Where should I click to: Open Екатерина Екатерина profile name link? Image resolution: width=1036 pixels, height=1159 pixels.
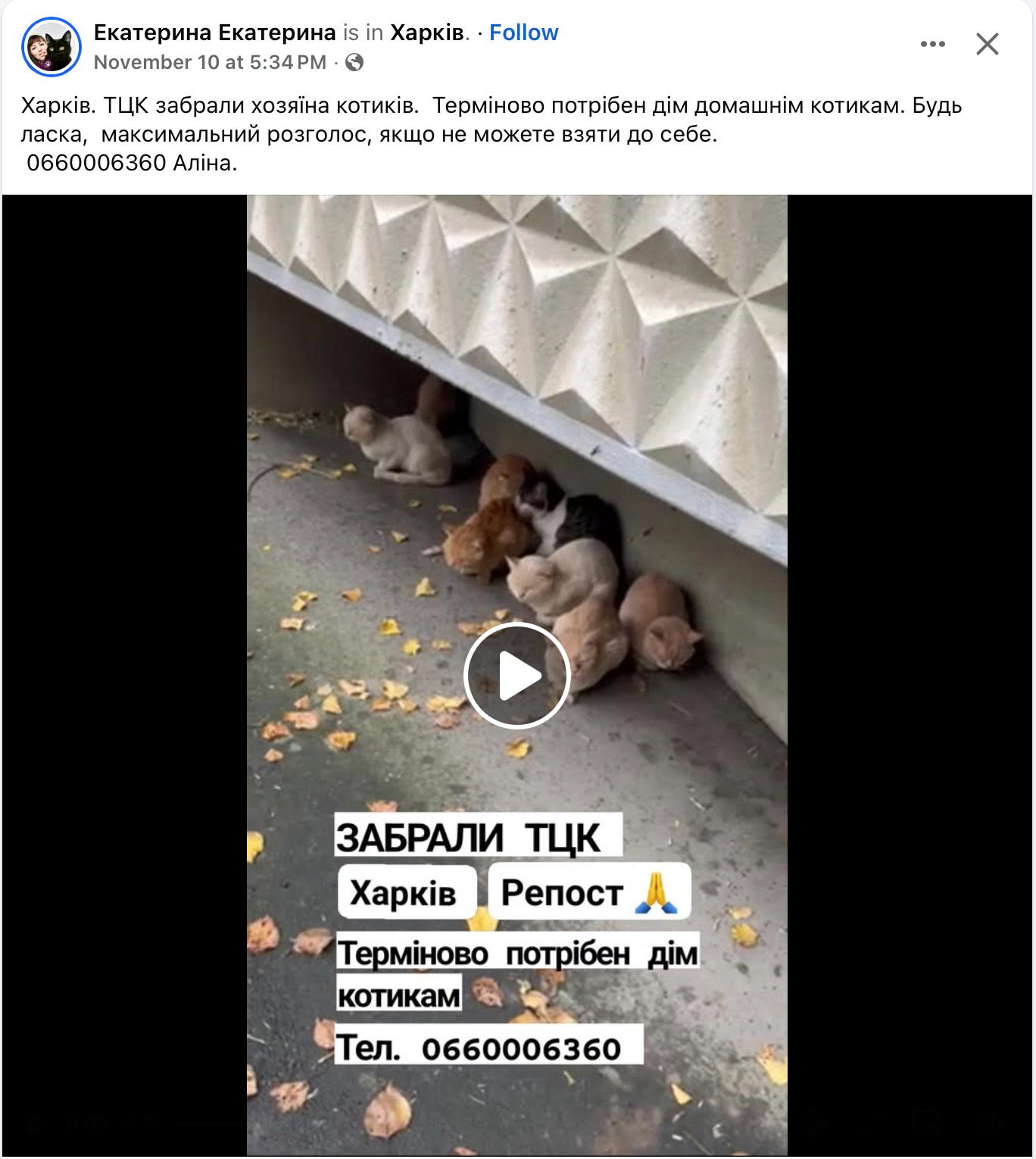coord(214,33)
